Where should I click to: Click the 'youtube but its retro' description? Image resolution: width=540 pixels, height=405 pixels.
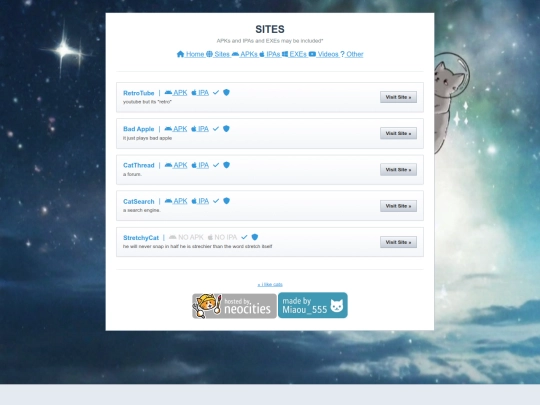(147, 102)
